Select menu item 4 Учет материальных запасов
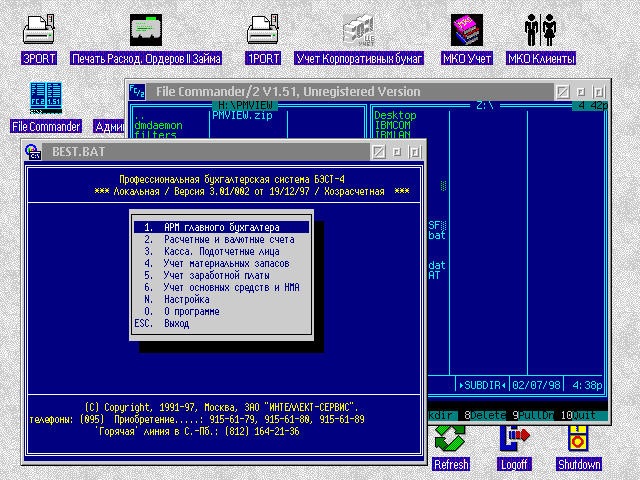 [221, 264]
